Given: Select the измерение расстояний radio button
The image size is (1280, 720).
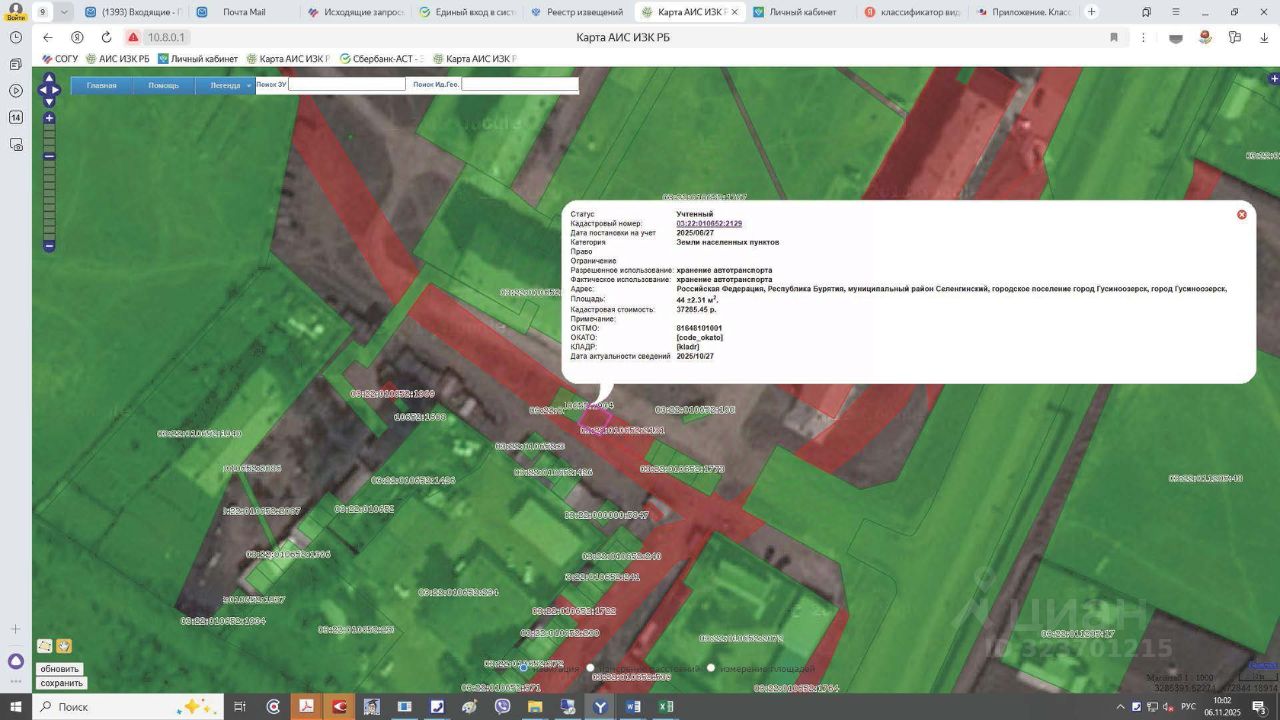Looking at the screenshot, I should tap(590, 668).
